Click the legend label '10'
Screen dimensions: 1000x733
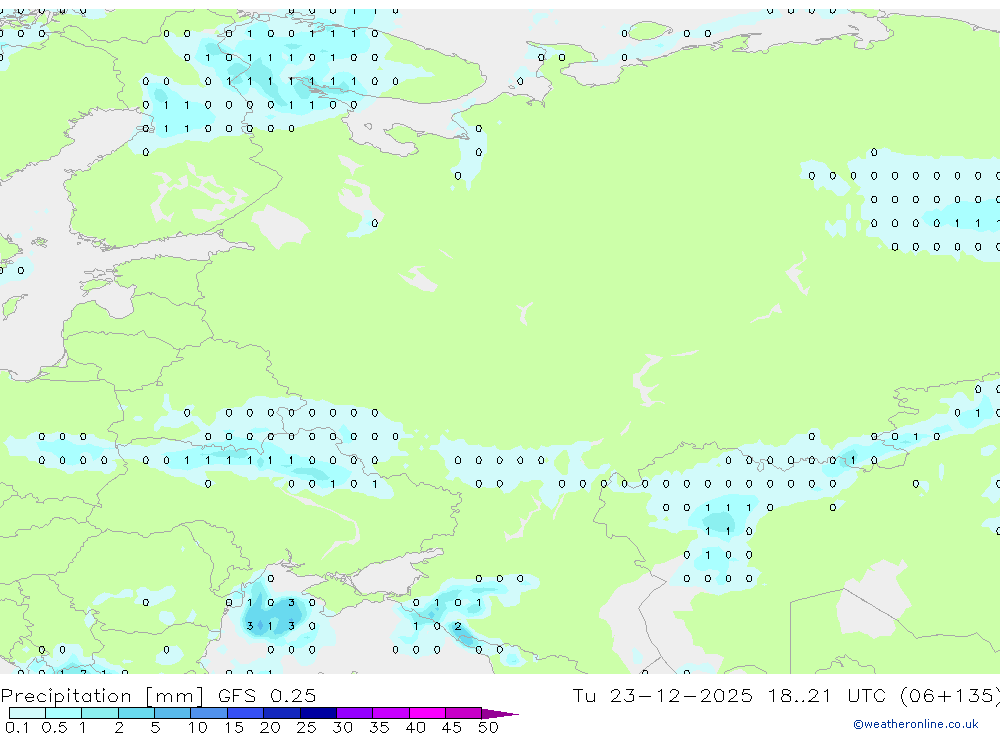[x=197, y=727]
